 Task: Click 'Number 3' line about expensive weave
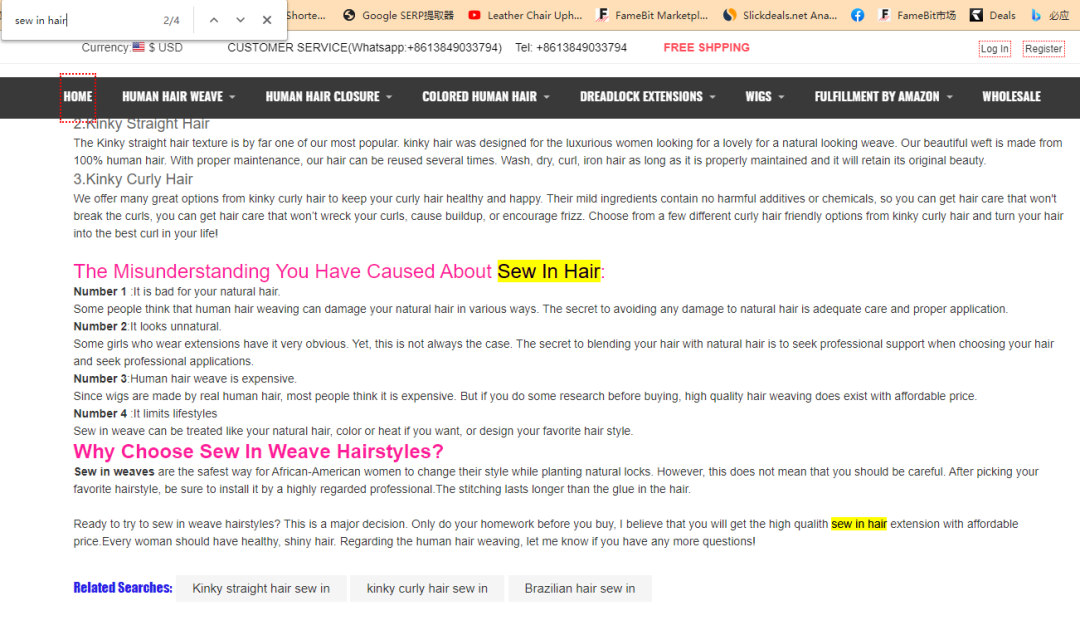185,379
